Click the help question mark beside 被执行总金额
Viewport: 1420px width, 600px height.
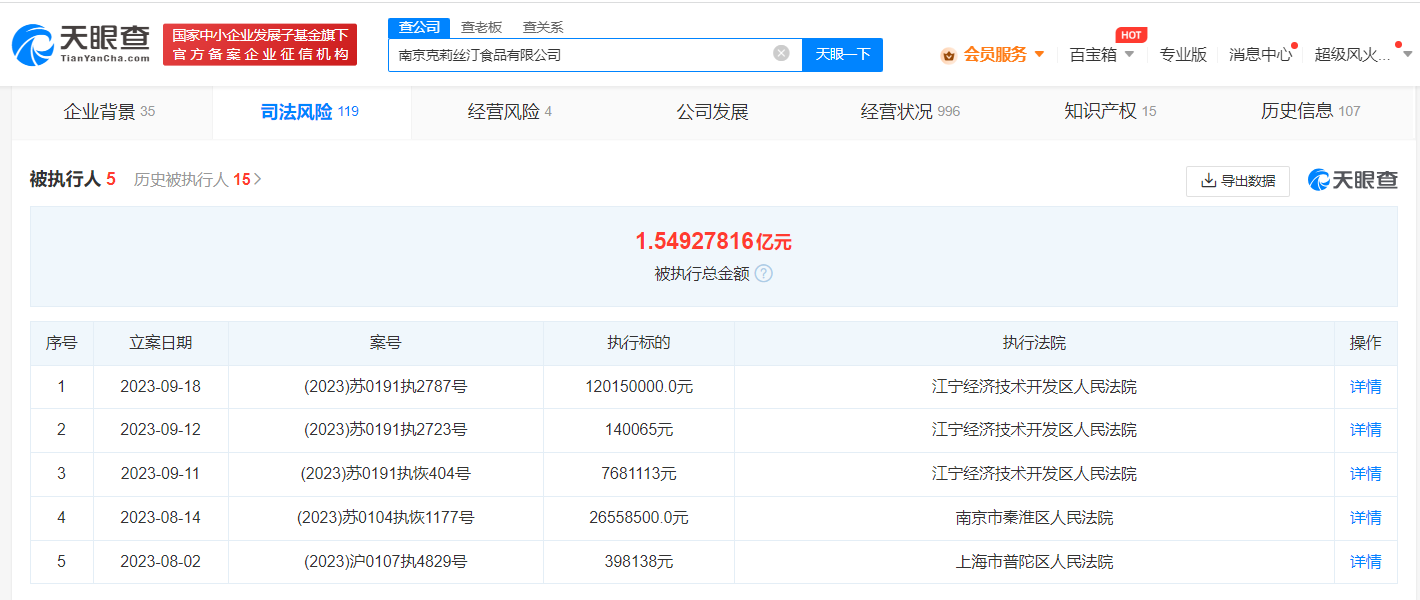(x=764, y=273)
